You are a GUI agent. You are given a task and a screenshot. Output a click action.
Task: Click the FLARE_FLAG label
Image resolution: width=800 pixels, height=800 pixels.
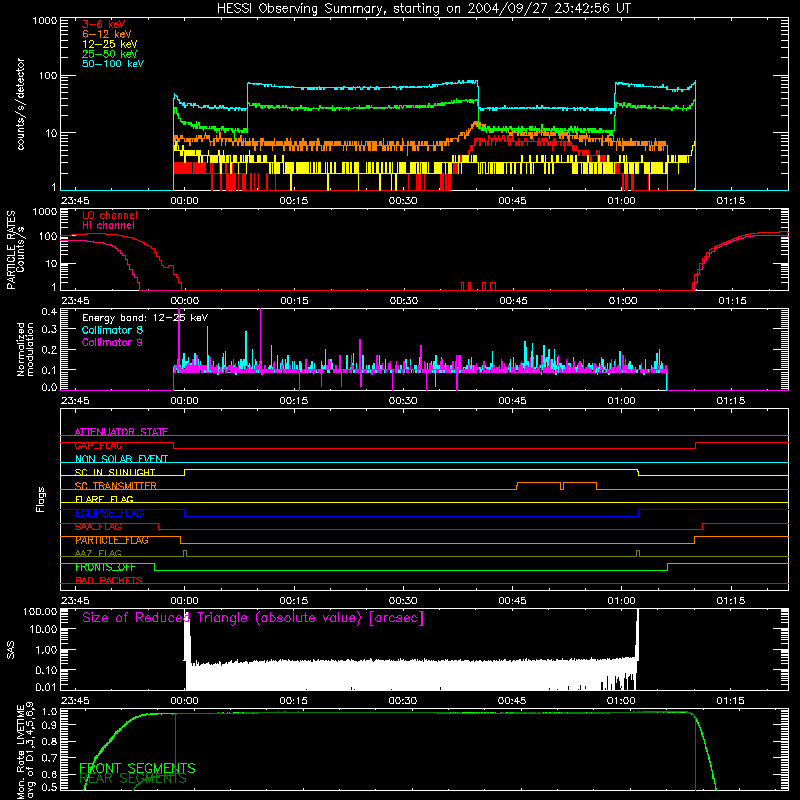104,499
